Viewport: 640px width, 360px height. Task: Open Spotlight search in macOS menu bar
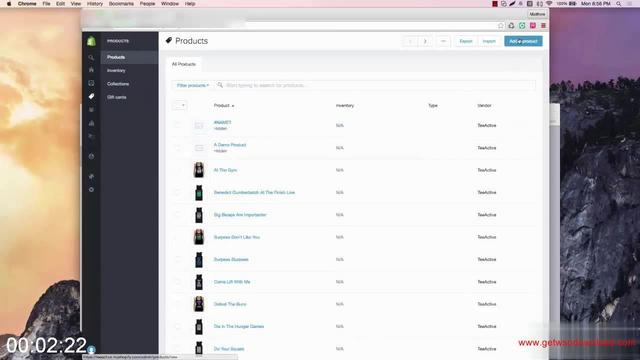(x=619, y=4)
